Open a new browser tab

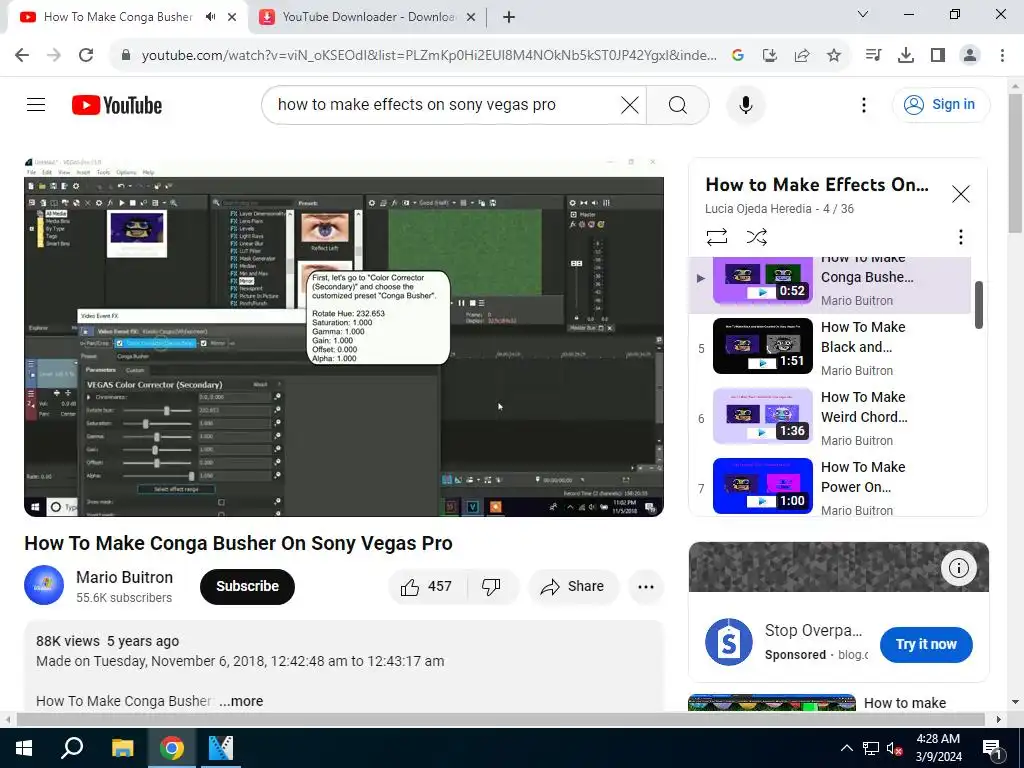point(509,17)
